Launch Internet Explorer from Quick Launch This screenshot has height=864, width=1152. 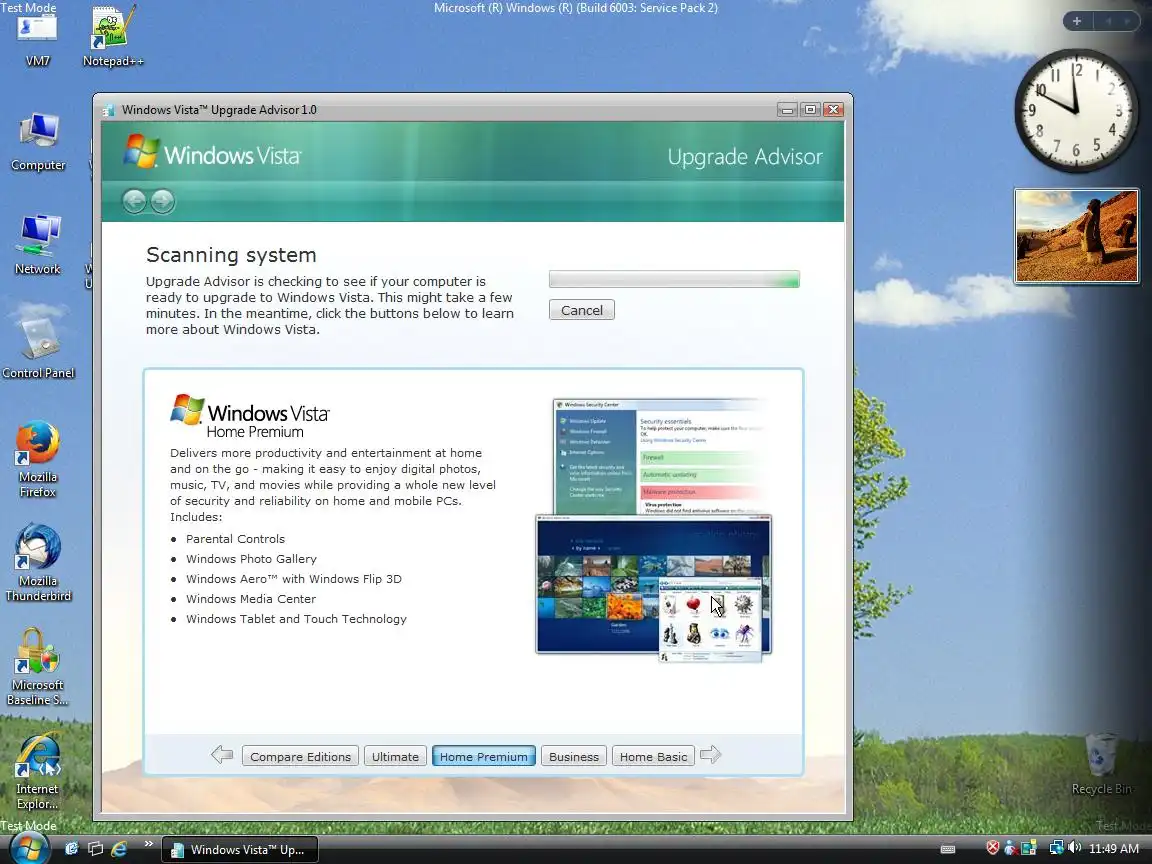(118, 849)
